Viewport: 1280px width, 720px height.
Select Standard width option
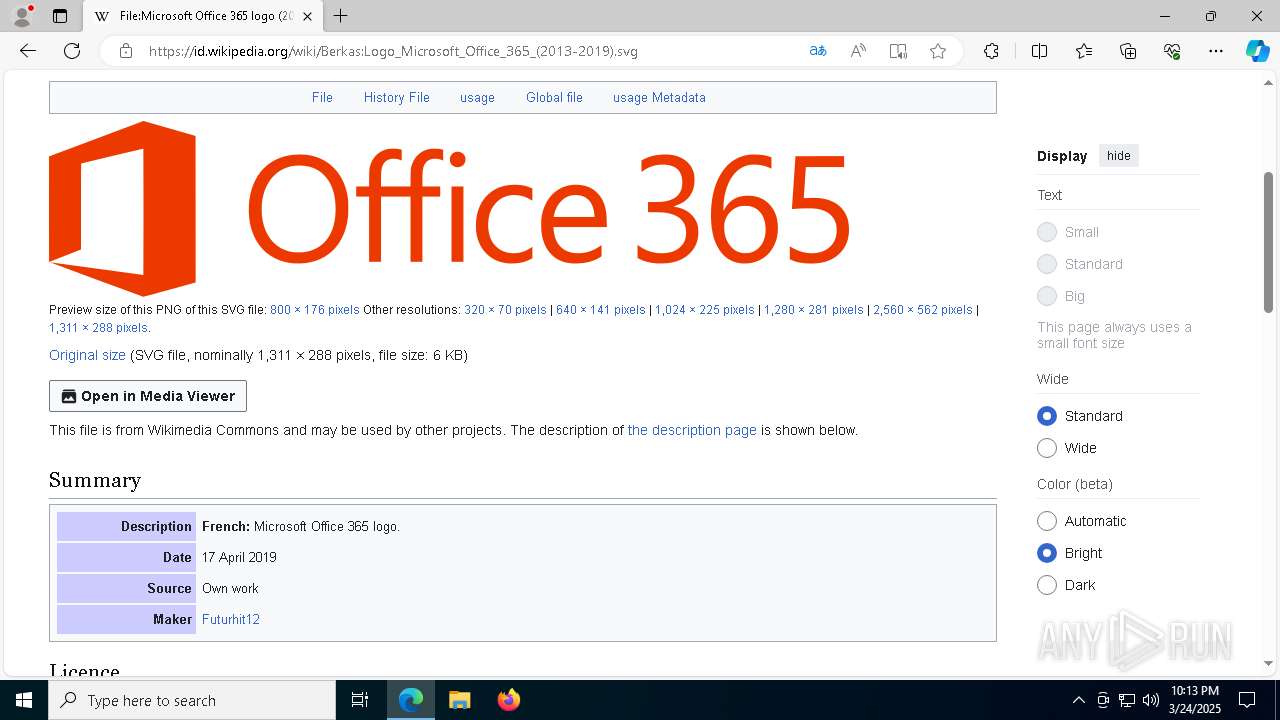pyautogui.click(x=1047, y=416)
